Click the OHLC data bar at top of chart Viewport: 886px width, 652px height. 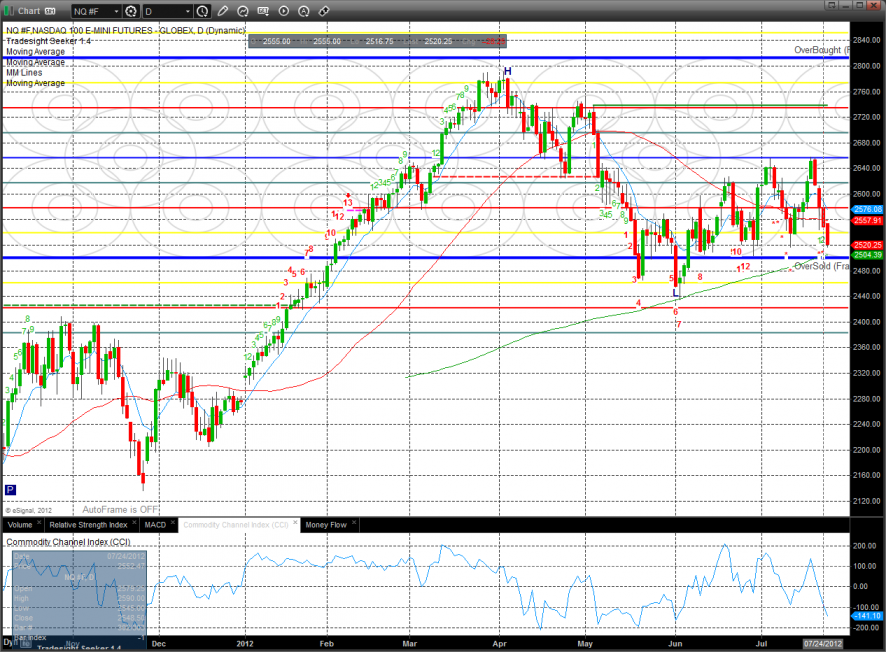pyautogui.click(x=377, y=41)
